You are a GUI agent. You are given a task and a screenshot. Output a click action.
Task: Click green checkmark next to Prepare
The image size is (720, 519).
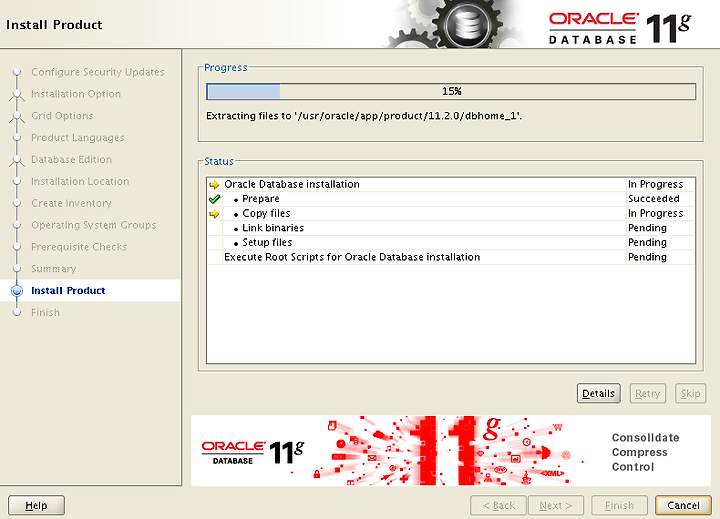tap(214, 199)
